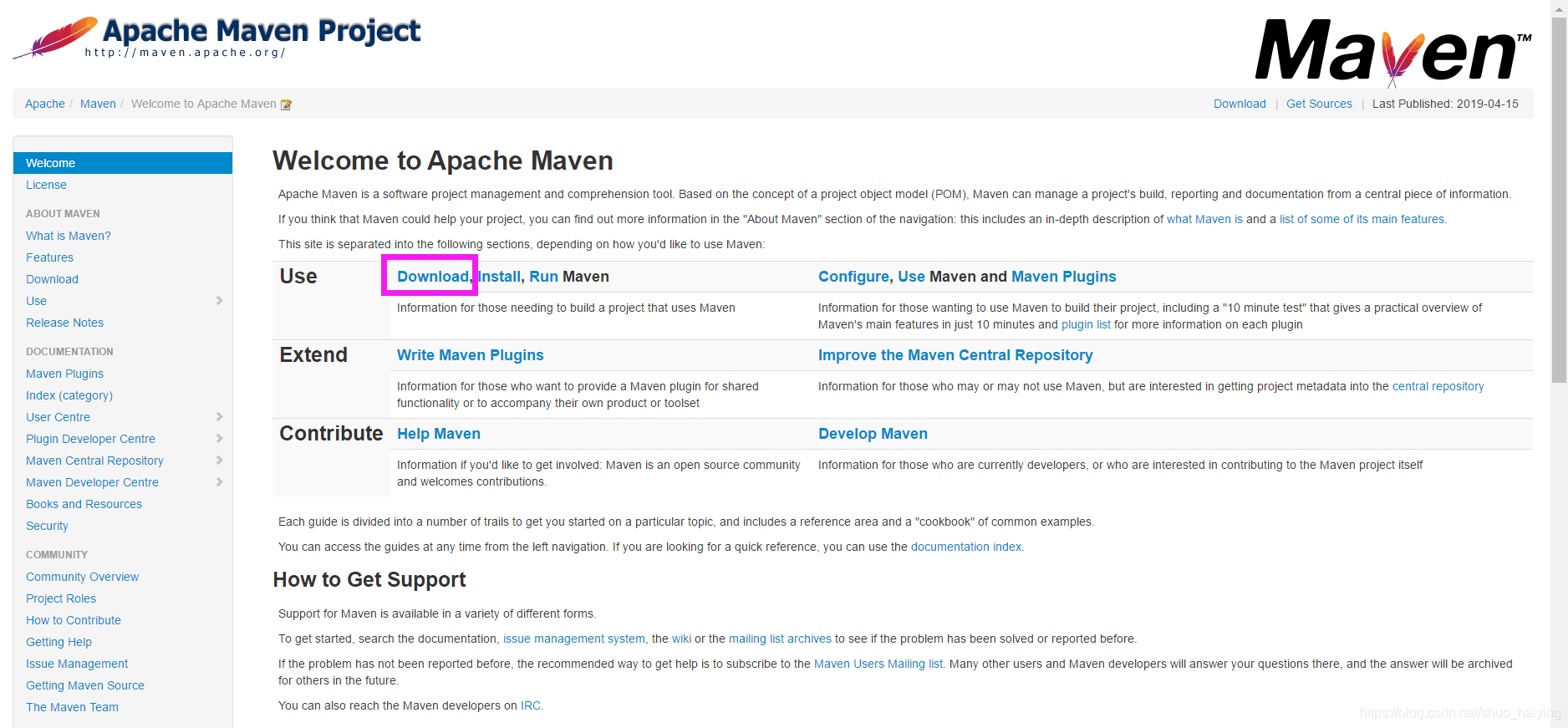Open Getting Maven Source in sidebar
The height and width of the screenshot is (728, 1568).
pyautogui.click(x=85, y=685)
